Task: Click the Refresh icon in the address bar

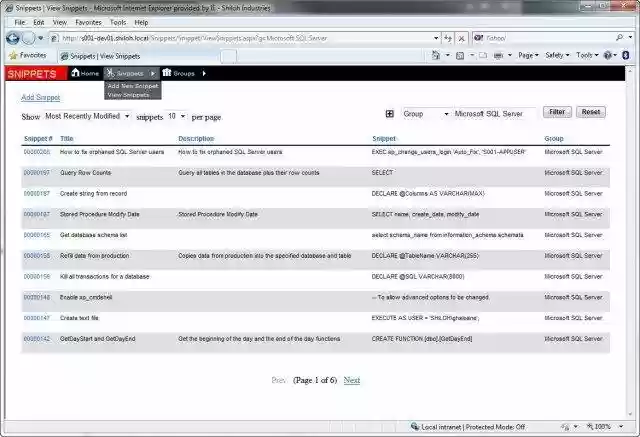Action: tap(448, 38)
